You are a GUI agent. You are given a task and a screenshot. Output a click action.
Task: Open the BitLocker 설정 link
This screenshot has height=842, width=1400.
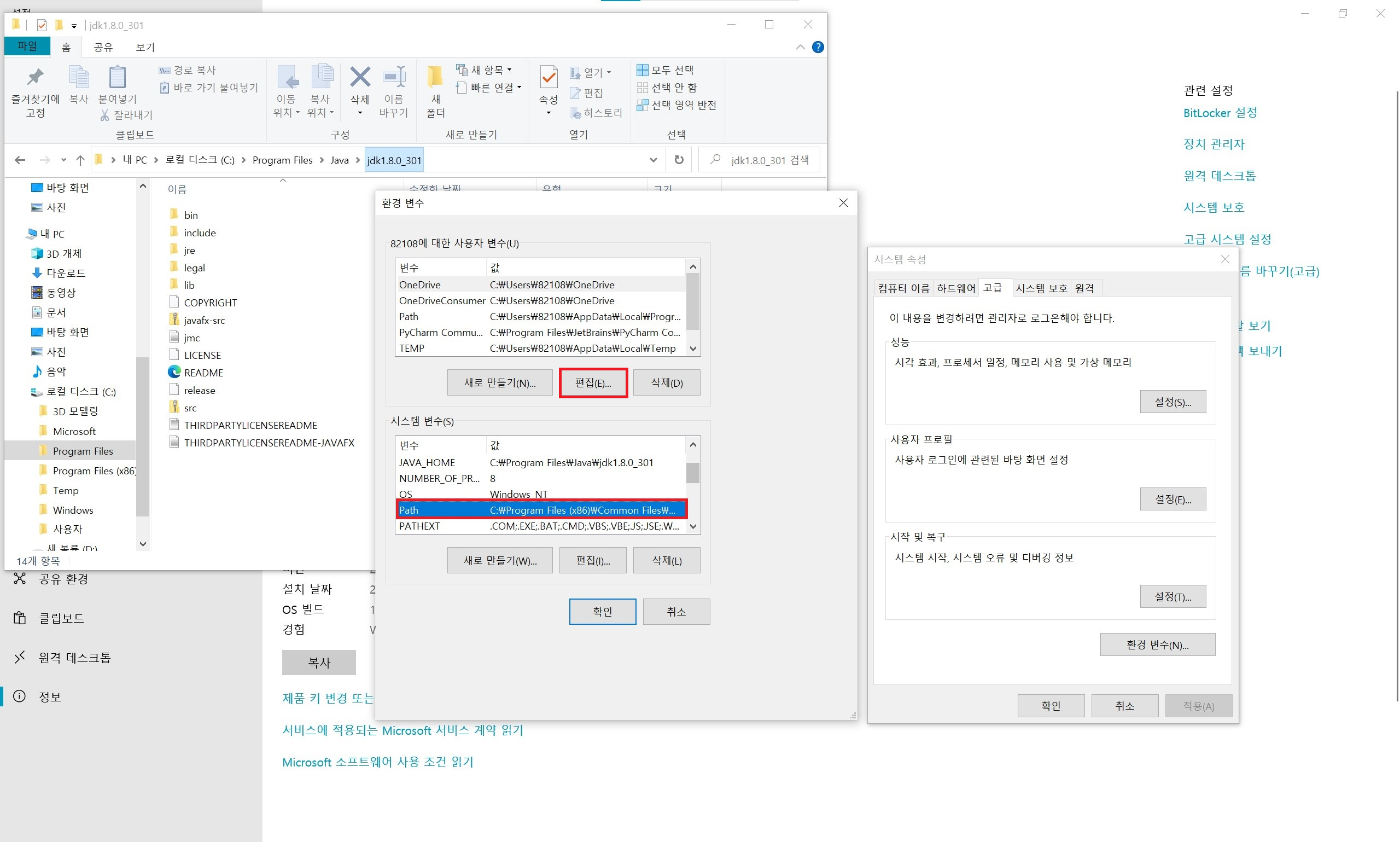pos(1220,113)
